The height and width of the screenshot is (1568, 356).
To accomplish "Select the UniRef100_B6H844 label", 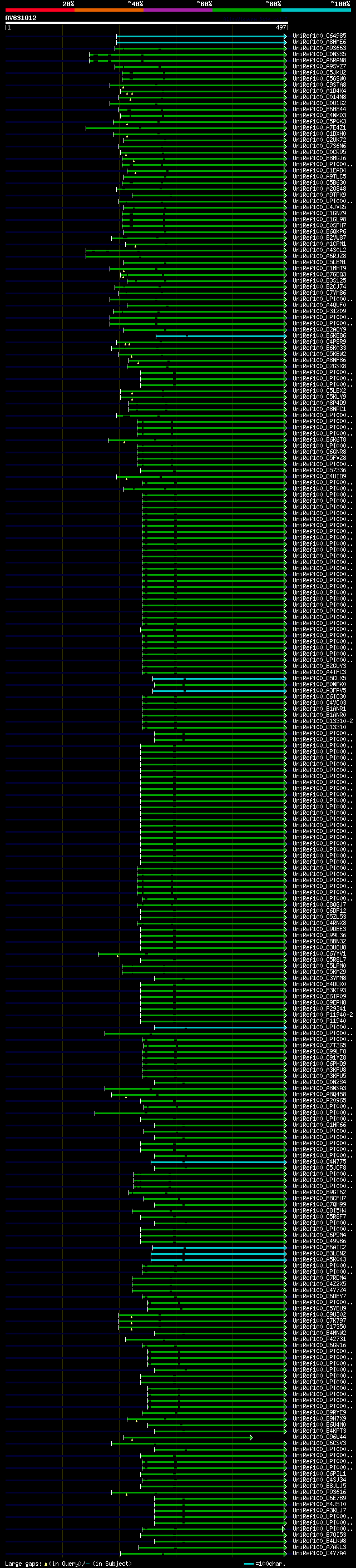I will [x=319, y=110].
